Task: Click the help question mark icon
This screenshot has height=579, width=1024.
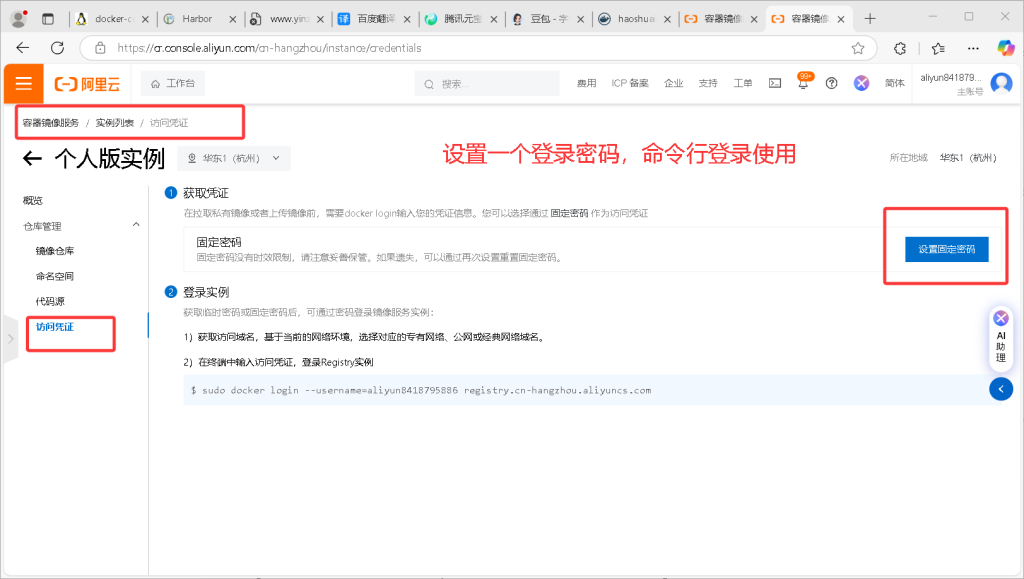Action: tap(831, 84)
